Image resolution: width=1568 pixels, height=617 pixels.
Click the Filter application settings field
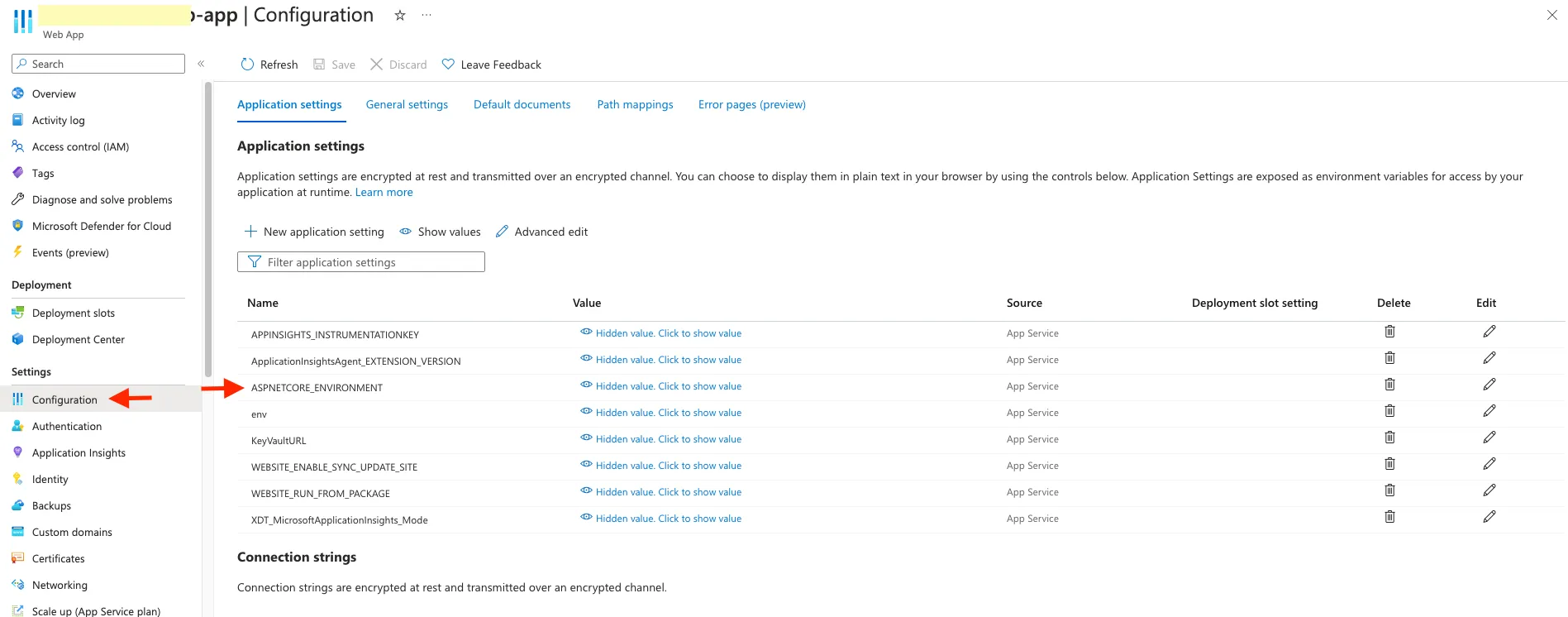point(361,262)
